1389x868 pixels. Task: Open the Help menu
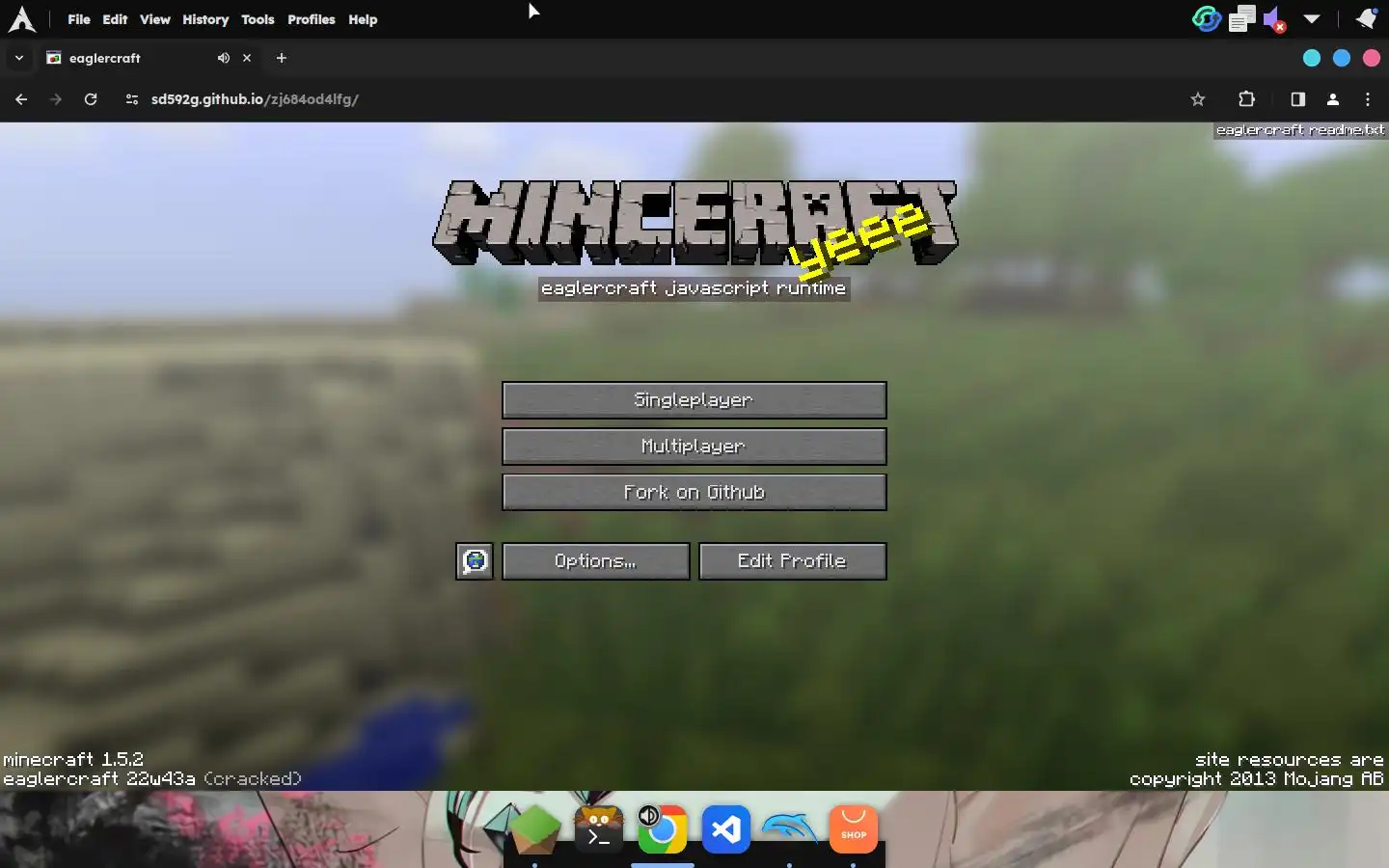[x=363, y=19]
